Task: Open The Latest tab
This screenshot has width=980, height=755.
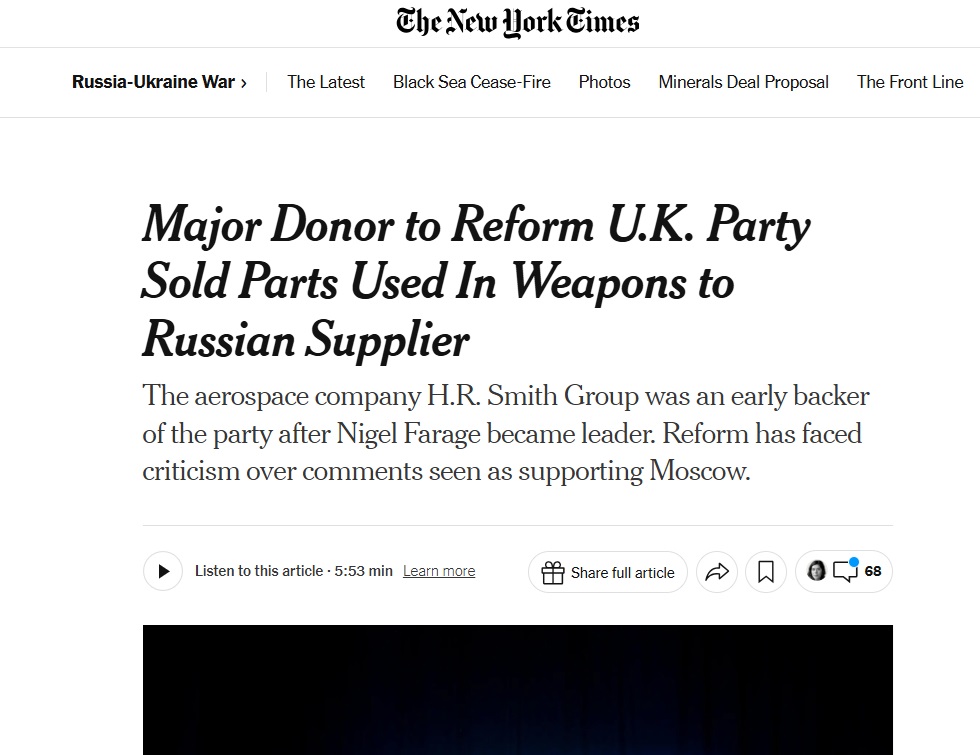Action: pos(326,82)
